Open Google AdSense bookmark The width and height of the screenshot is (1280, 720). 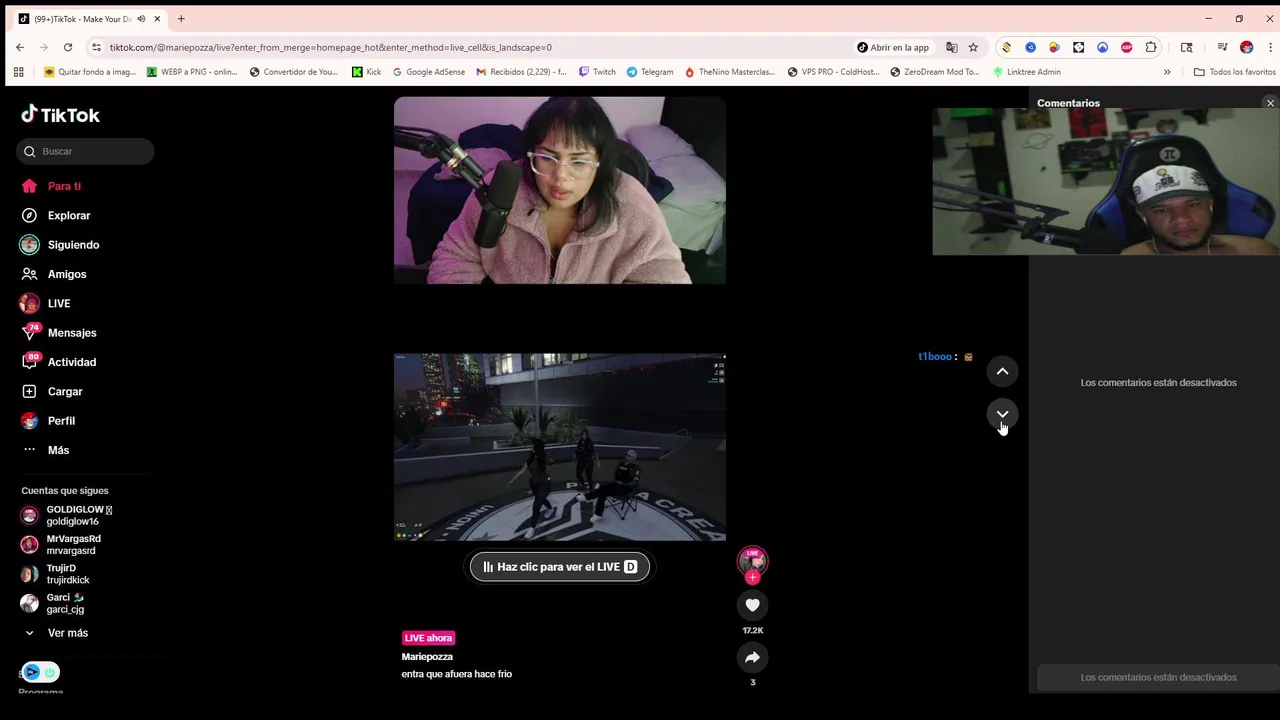tap(428, 72)
